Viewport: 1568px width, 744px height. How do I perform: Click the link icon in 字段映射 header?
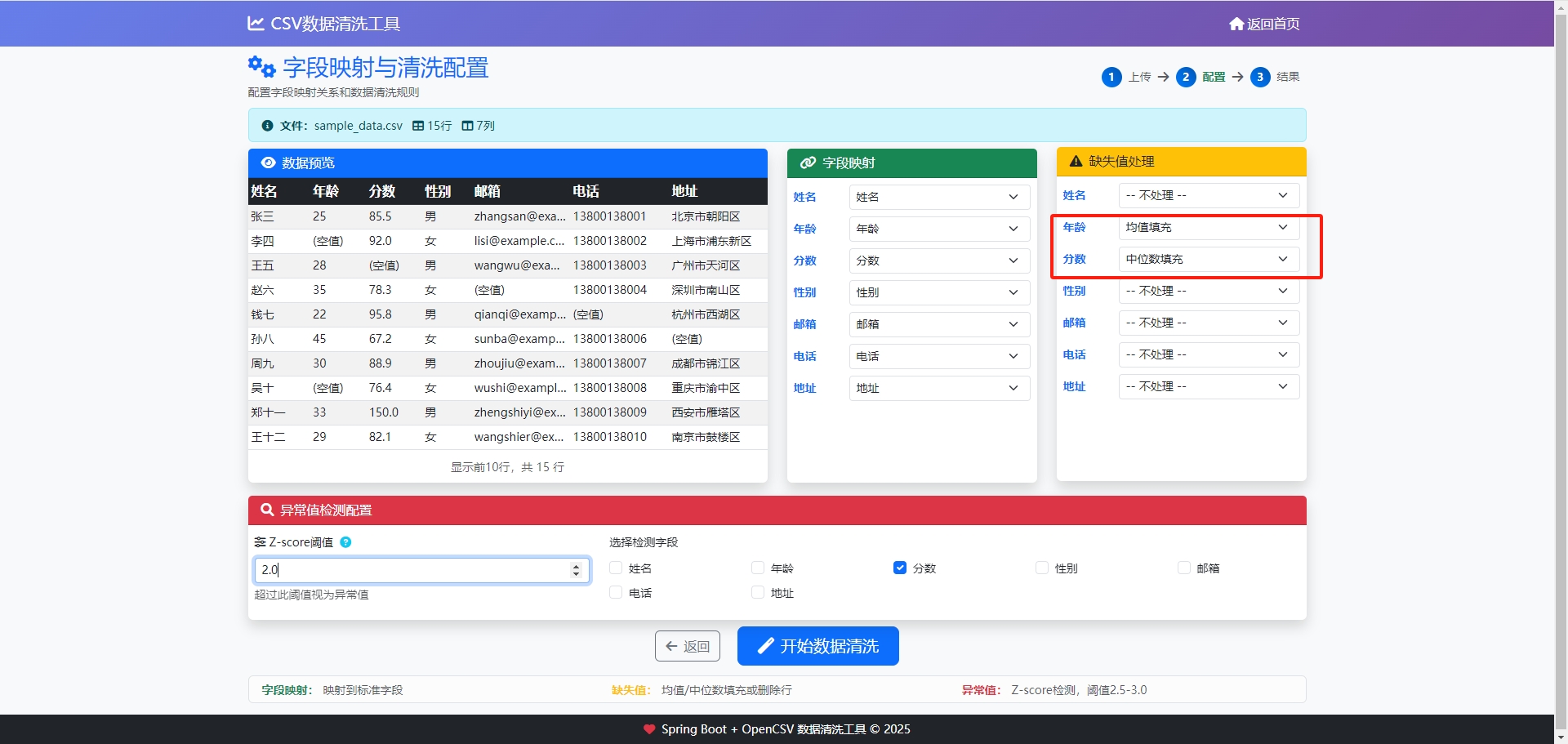pyautogui.click(x=808, y=163)
